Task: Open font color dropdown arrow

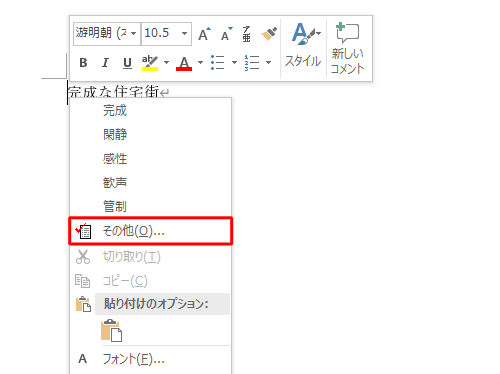Action: pyautogui.click(x=200, y=62)
